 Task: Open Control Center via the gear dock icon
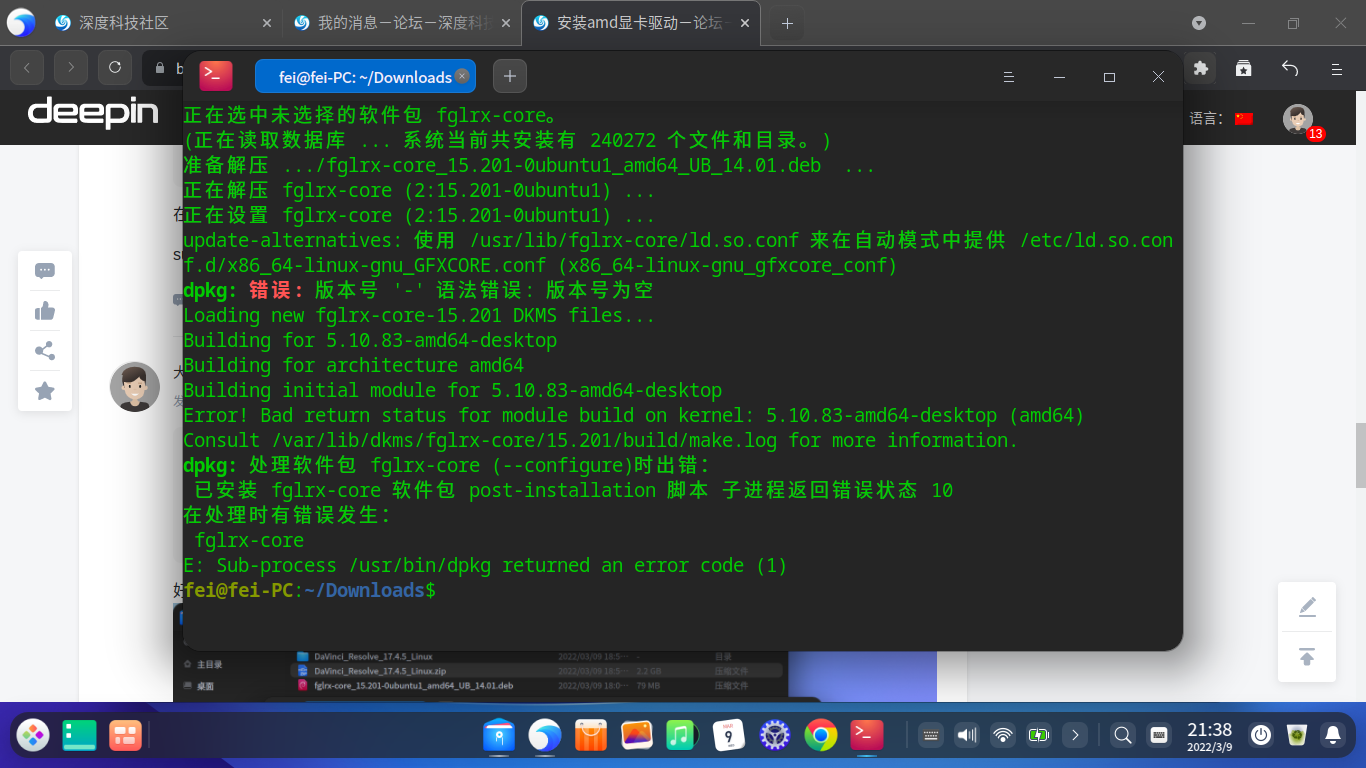coord(773,735)
